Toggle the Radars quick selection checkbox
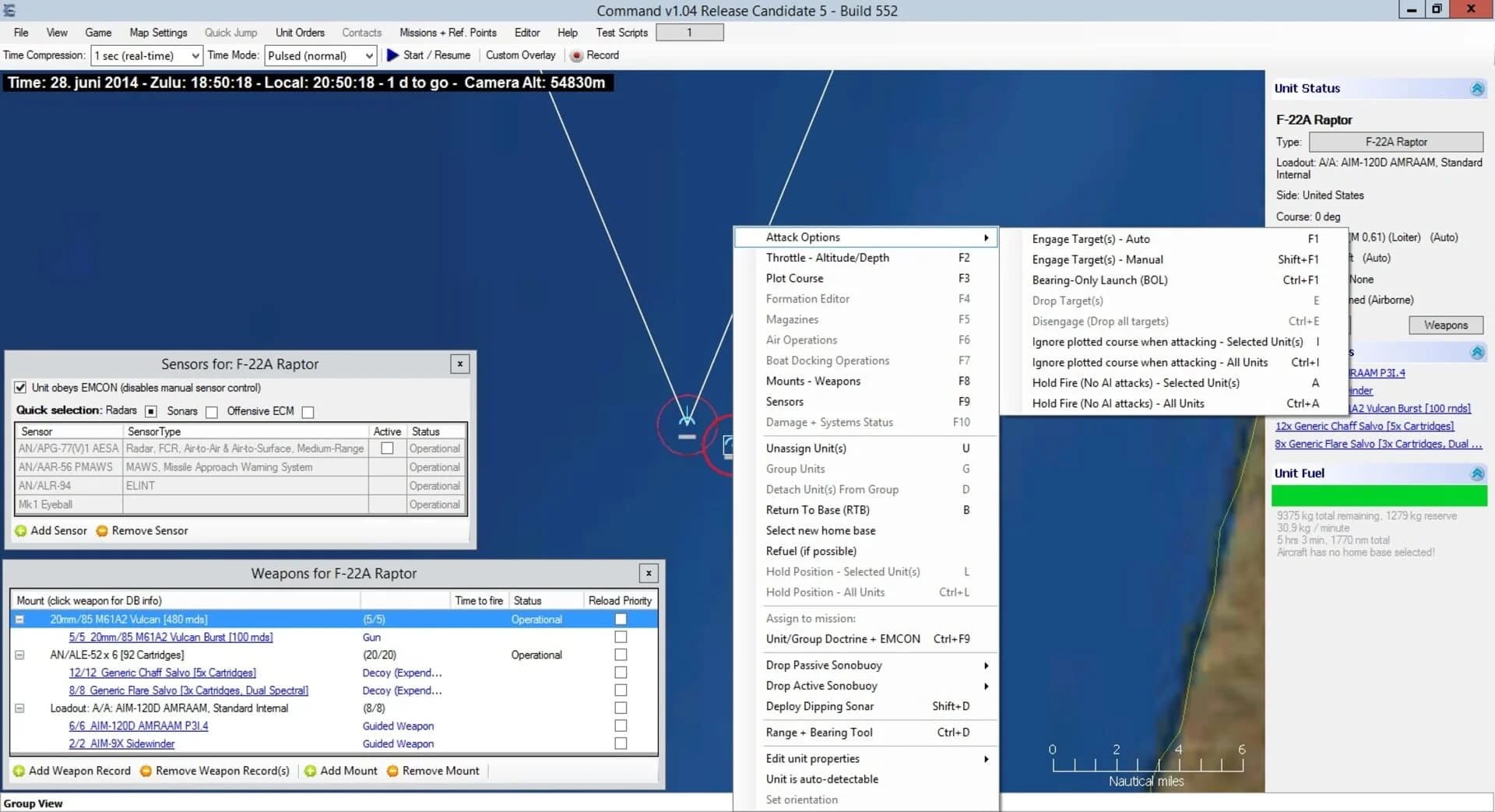The width and height of the screenshot is (1495, 812). 151,411
